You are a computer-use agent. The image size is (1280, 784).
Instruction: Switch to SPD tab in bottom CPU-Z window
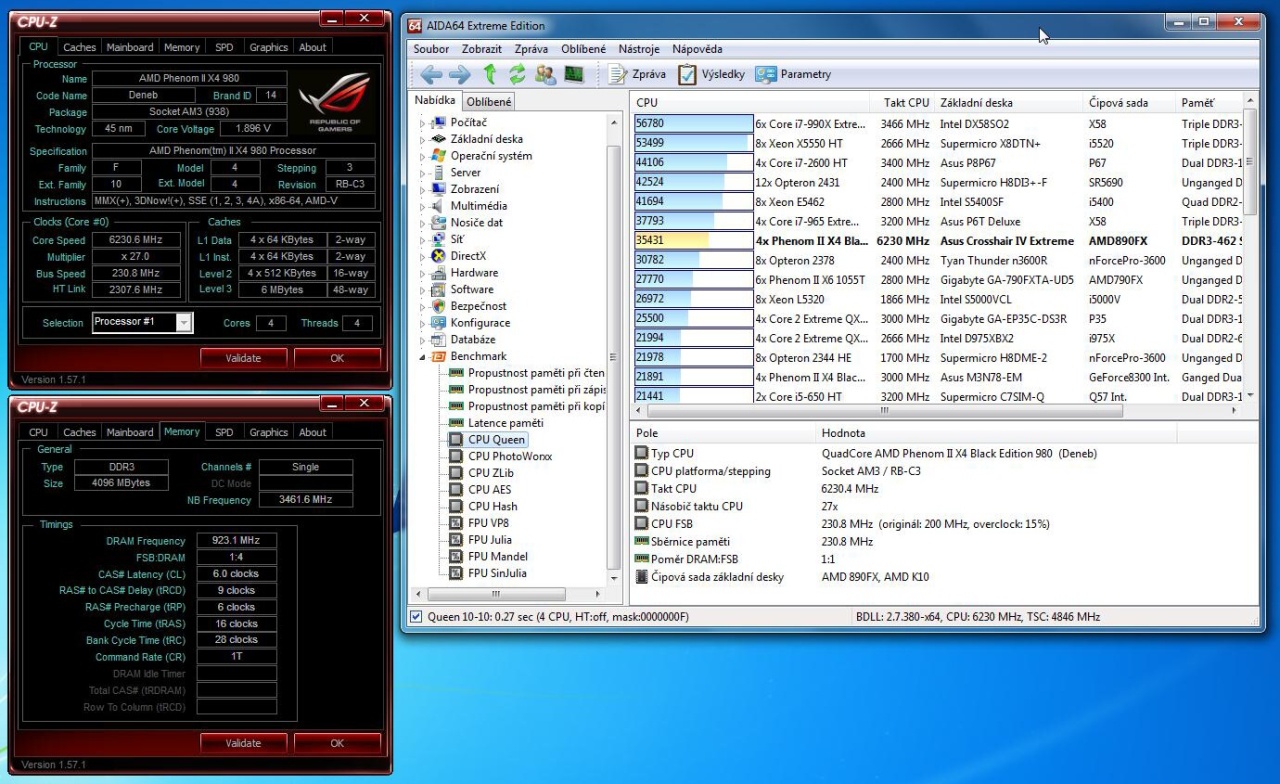(x=224, y=432)
